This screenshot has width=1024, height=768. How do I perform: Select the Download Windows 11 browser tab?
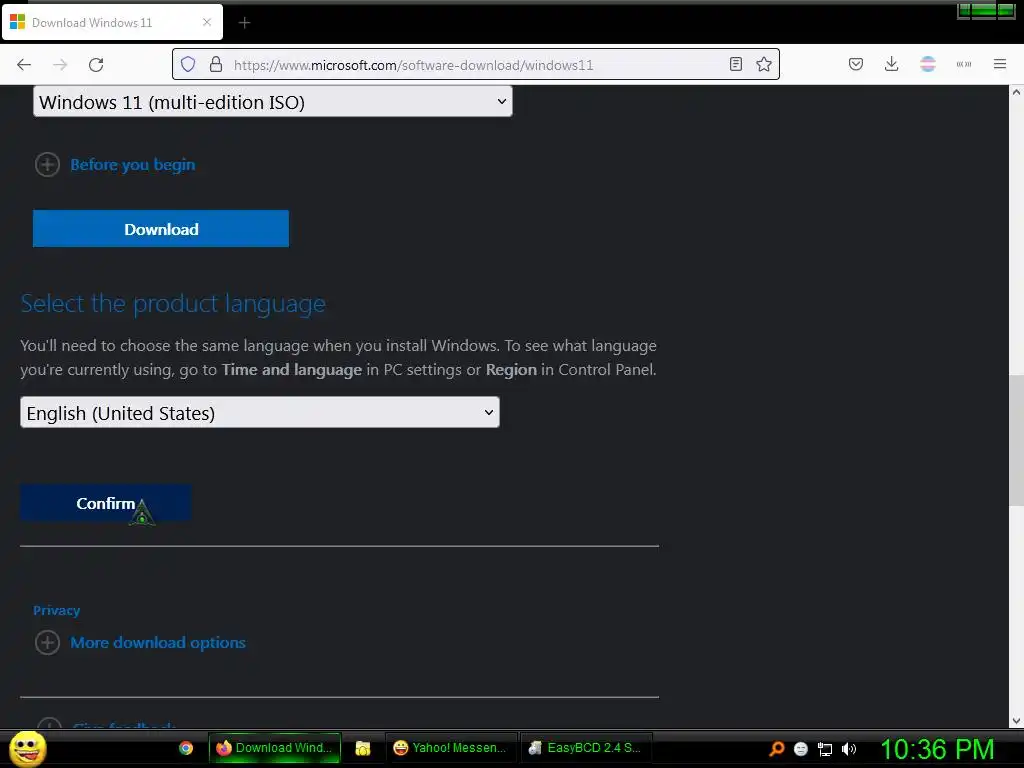tap(112, 22)
